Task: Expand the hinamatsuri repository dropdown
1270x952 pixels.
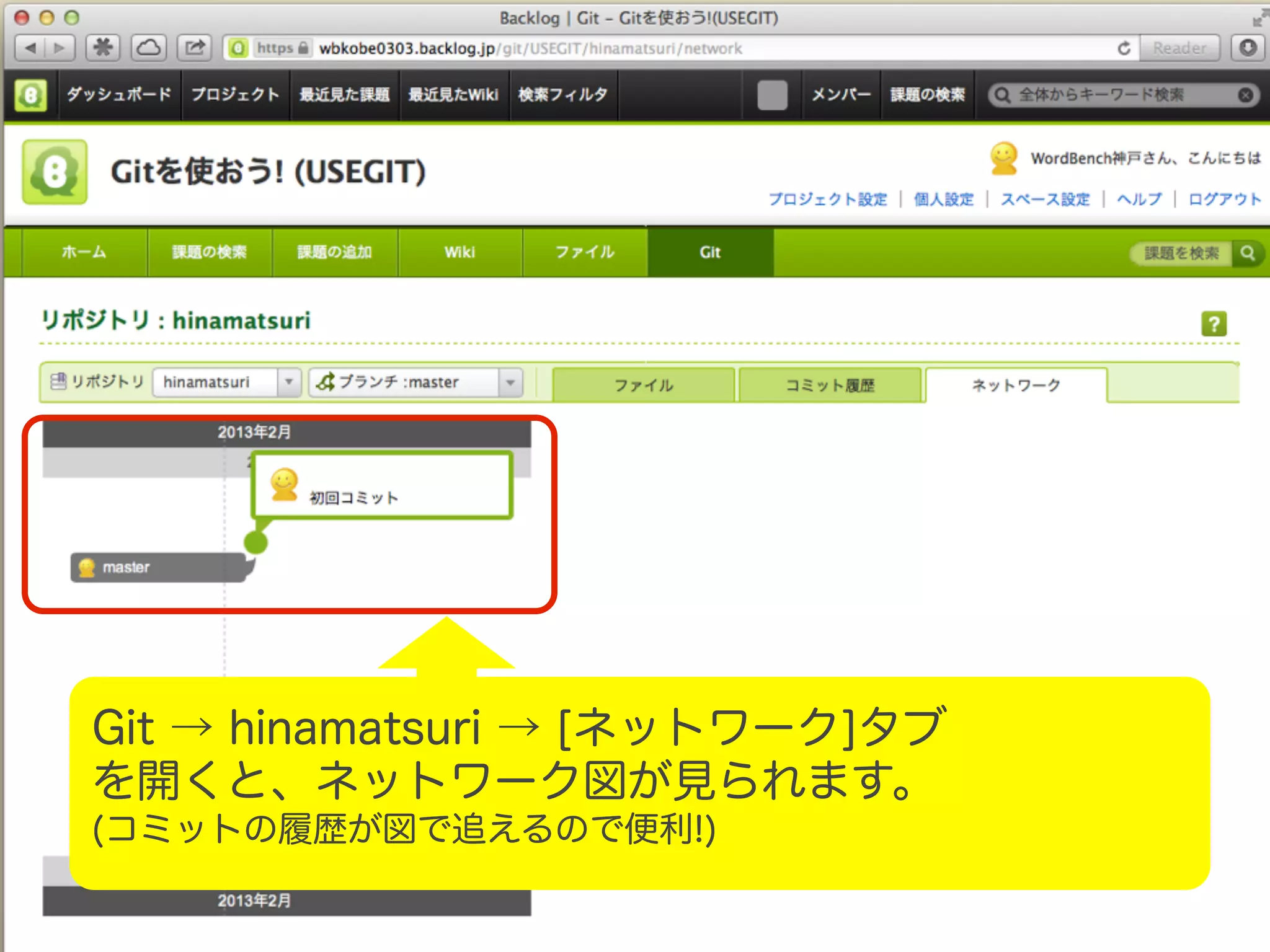Action: point(288,382)
